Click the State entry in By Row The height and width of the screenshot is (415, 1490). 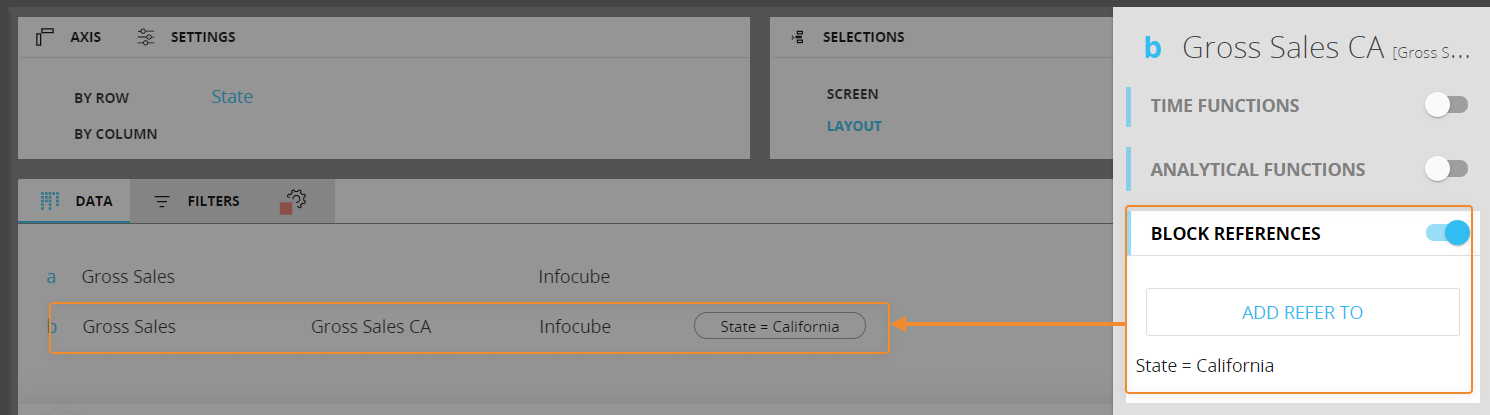pyautogui.click(x=232, y=97)
